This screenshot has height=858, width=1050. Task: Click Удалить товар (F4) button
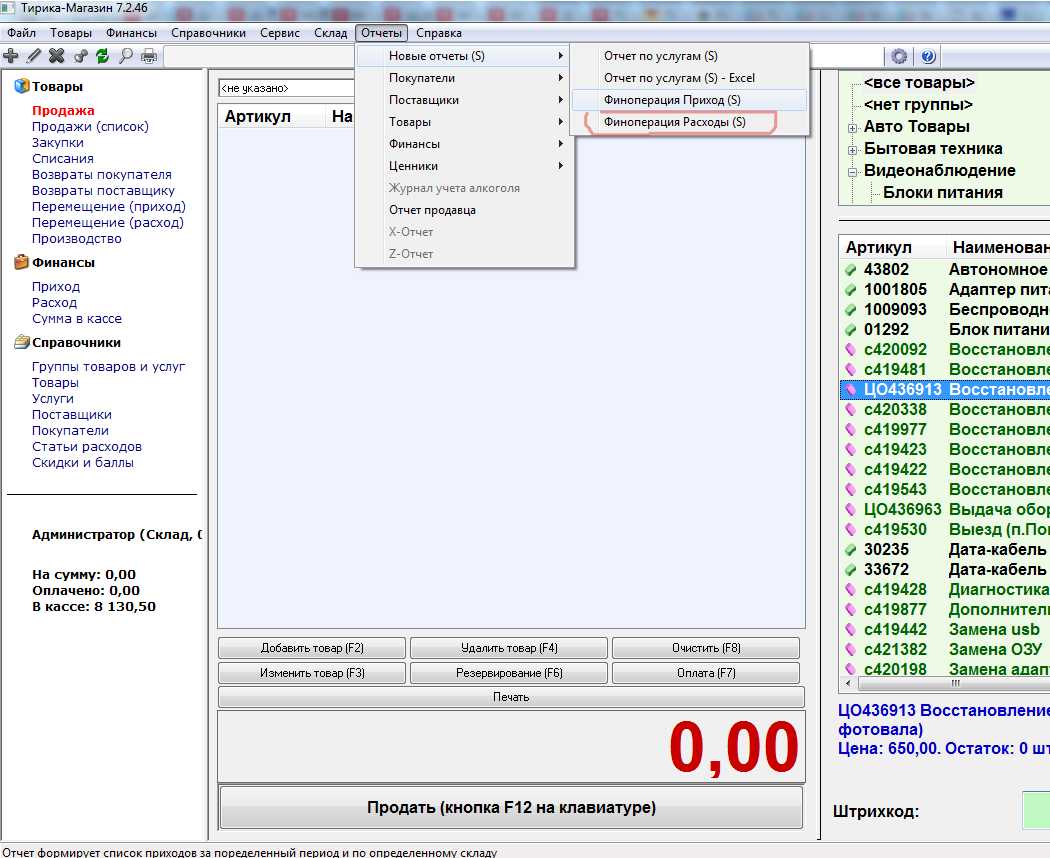pos(509,648)
